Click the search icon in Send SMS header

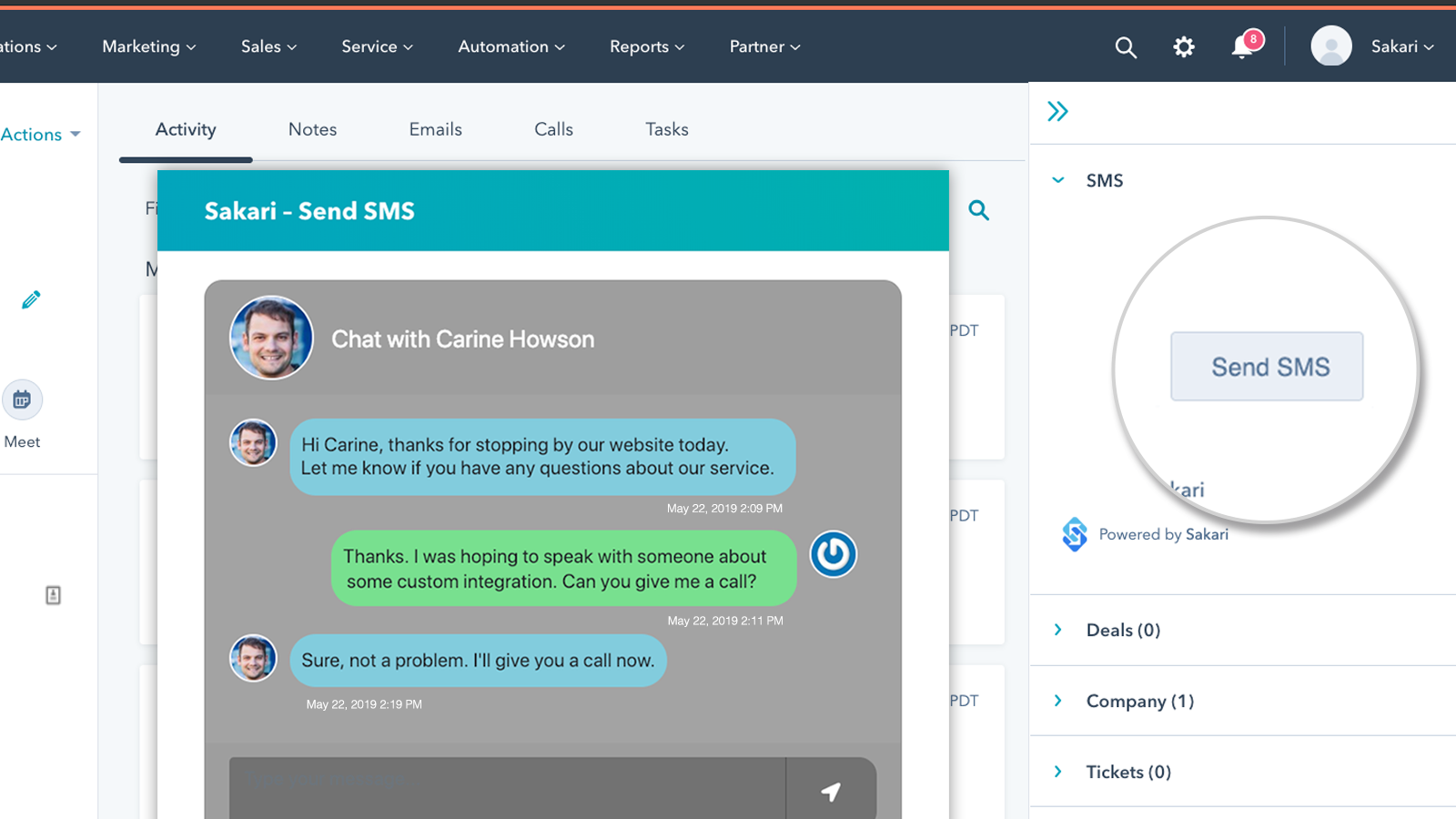pyautogui.click(x=979, y=210)
